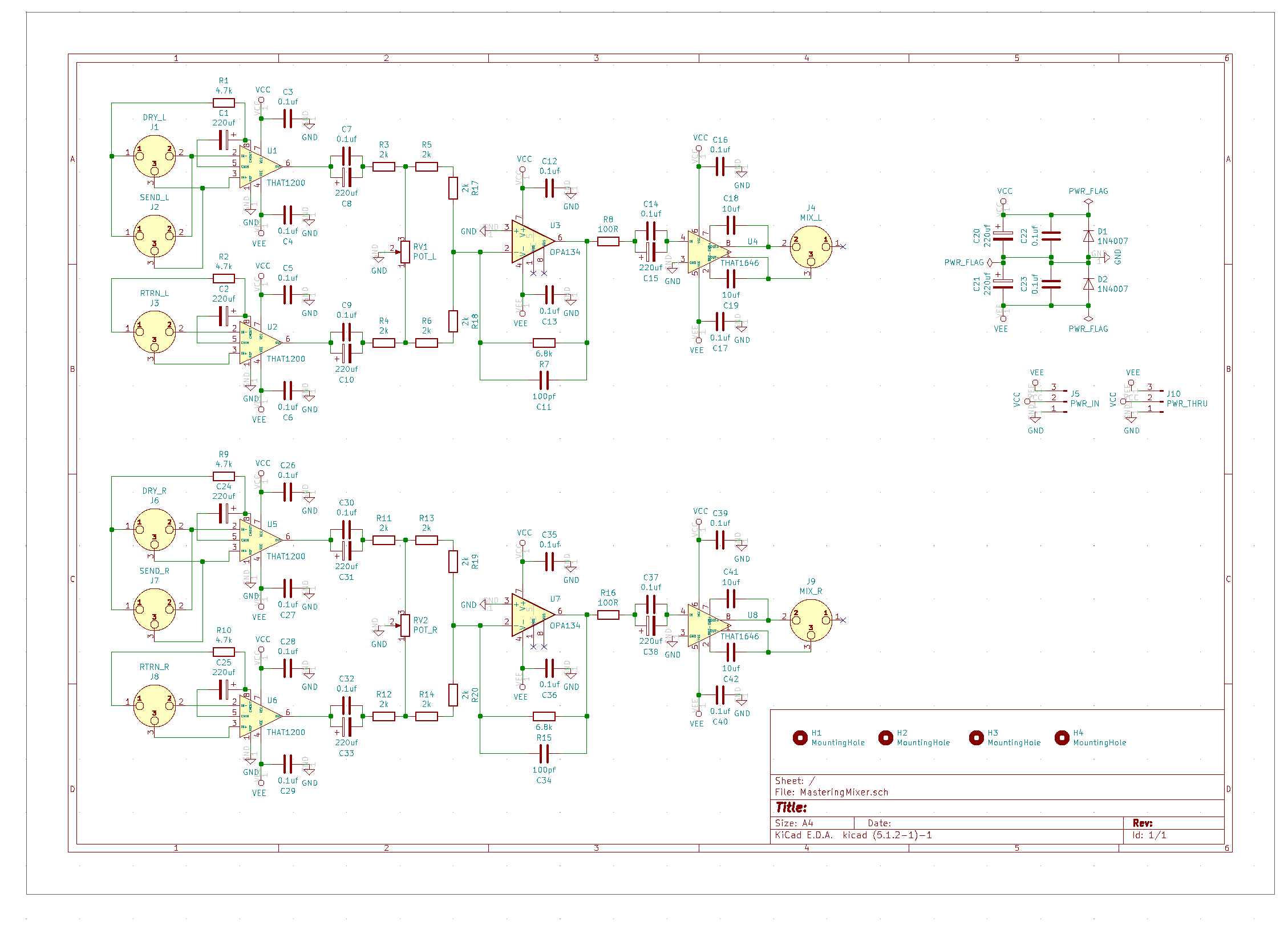1288x926 pixels.
Task: Click the 'Id: 1/1' sheet number text
Action: pos(1149,835)
